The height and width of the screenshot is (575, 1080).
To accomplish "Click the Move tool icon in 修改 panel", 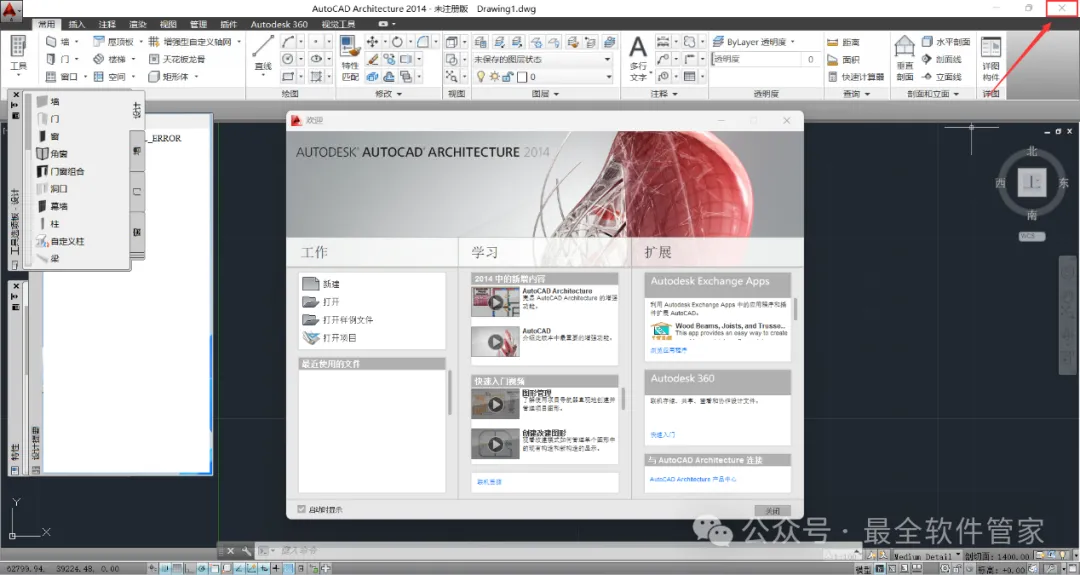I will click(x=373, y=42).
